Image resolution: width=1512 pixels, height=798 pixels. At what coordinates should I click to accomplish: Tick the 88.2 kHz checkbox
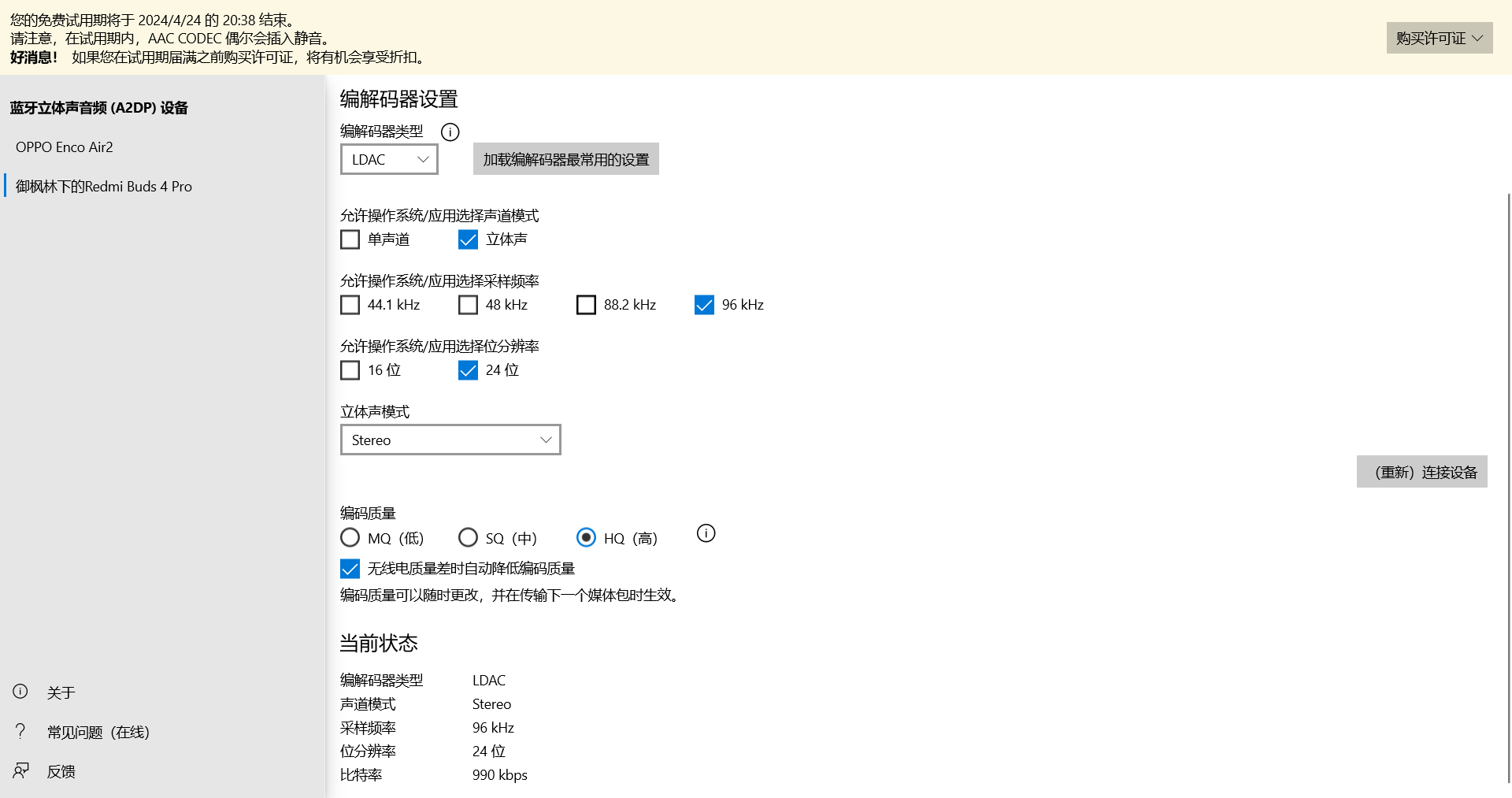[x=586, y=305]
